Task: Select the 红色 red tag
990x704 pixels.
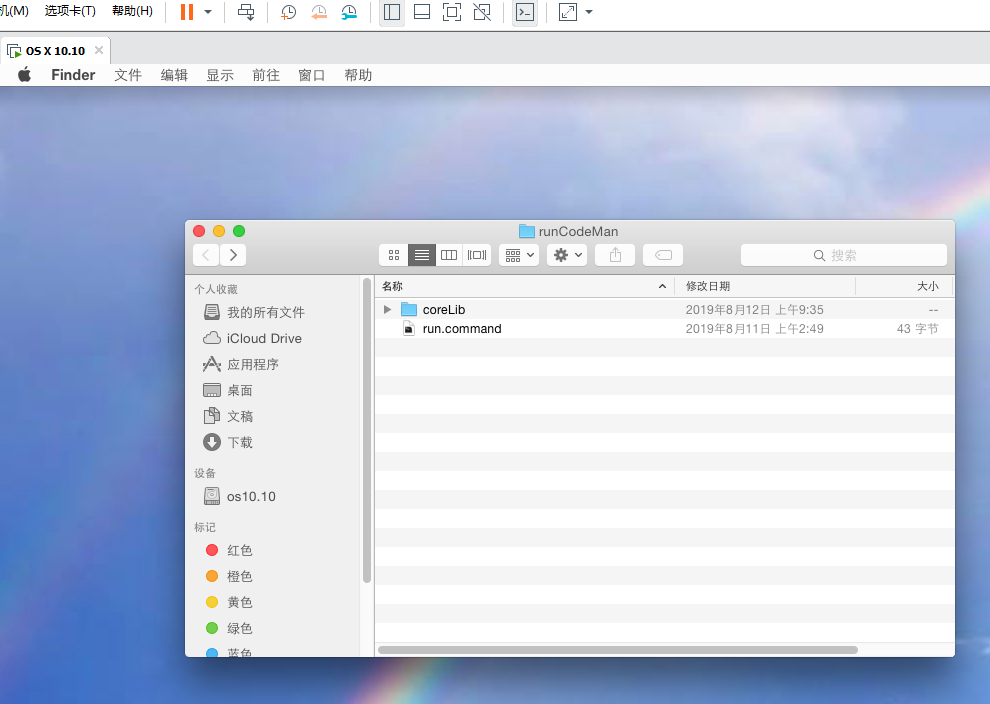Action: (229, 550)
